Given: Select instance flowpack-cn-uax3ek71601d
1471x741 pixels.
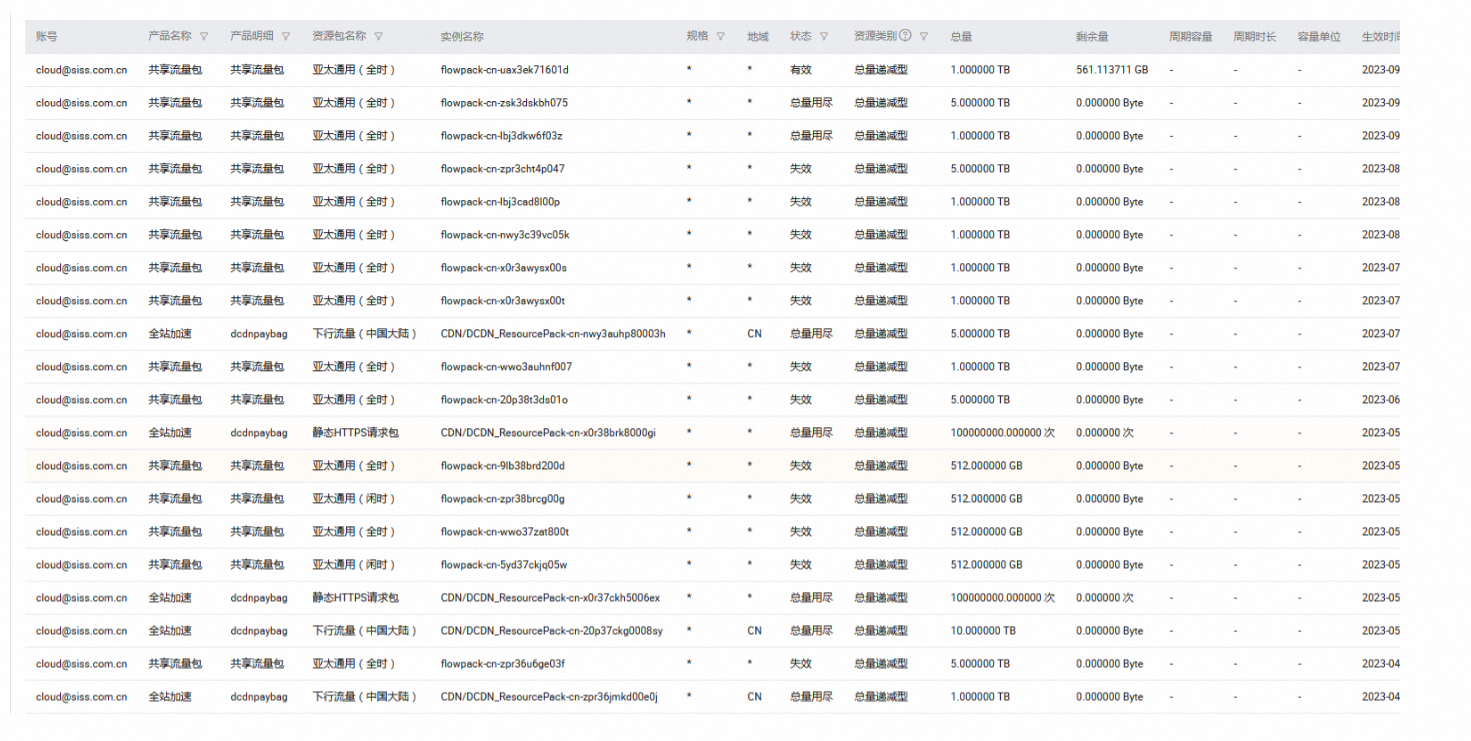Looking at the screenshot, I should (x=505, y=70).
